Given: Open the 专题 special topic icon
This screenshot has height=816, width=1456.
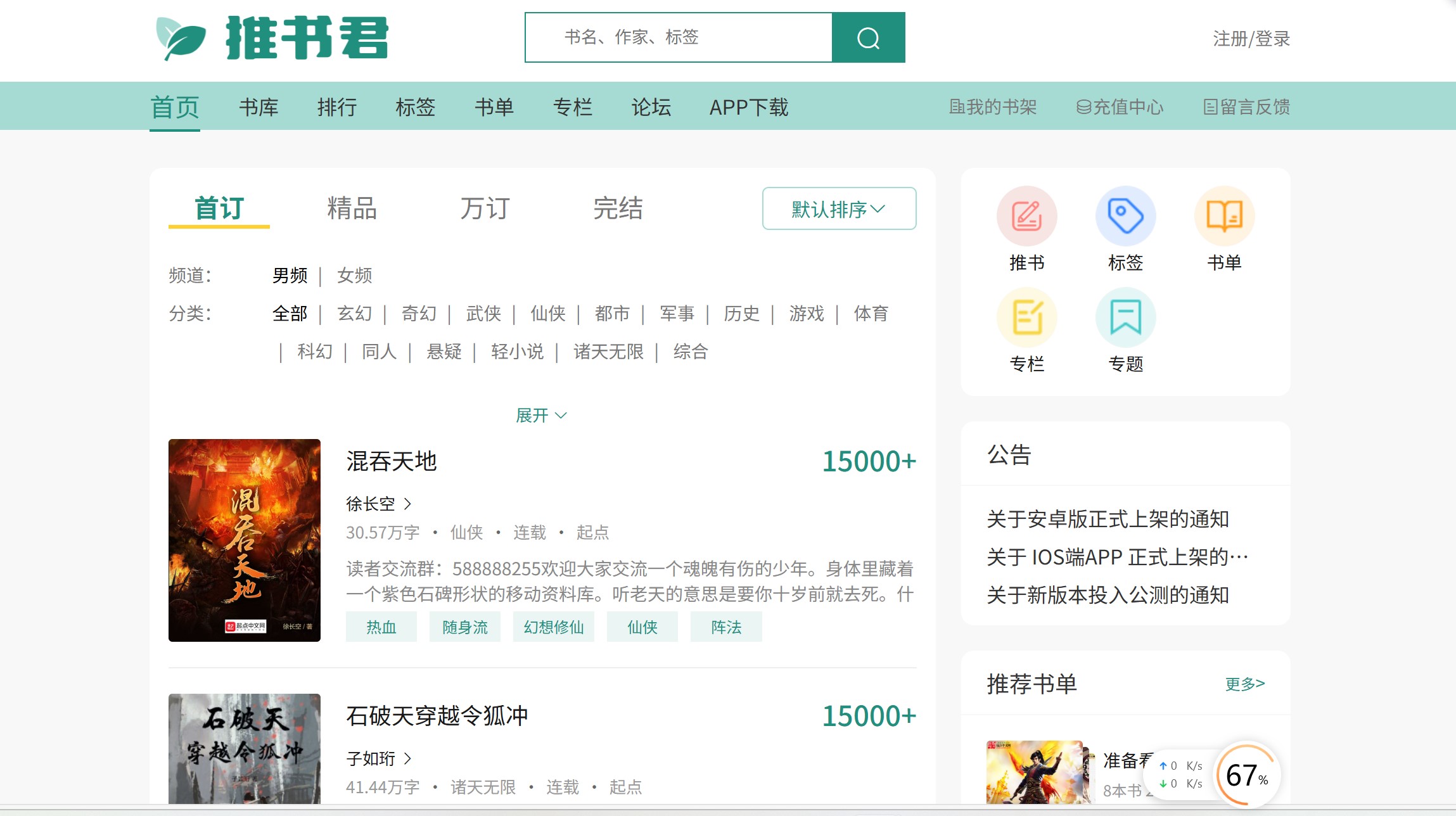Looking at the screenshot, I should [x=1125, y=317].
